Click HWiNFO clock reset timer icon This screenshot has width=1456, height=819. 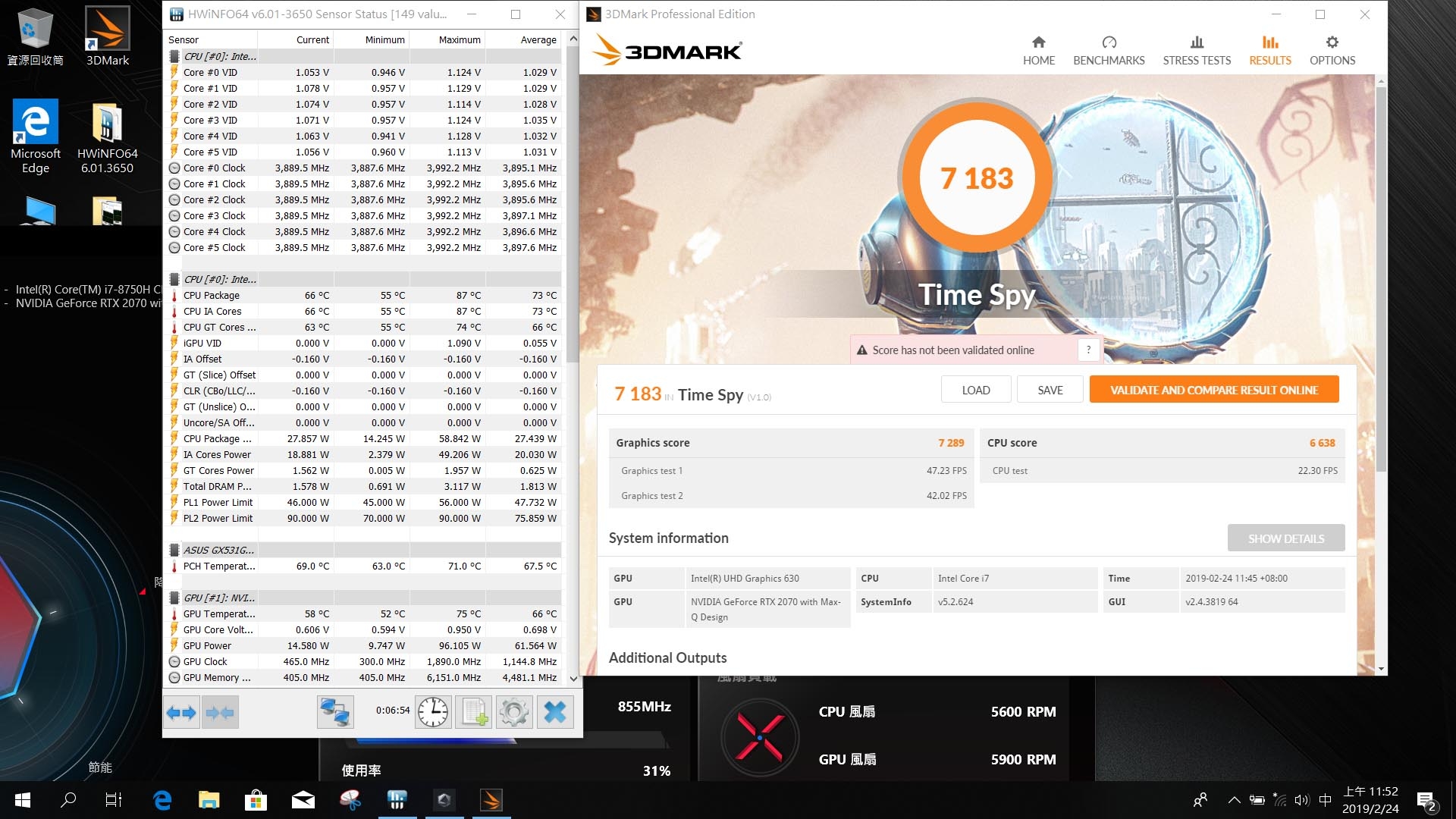pos(433,712)
